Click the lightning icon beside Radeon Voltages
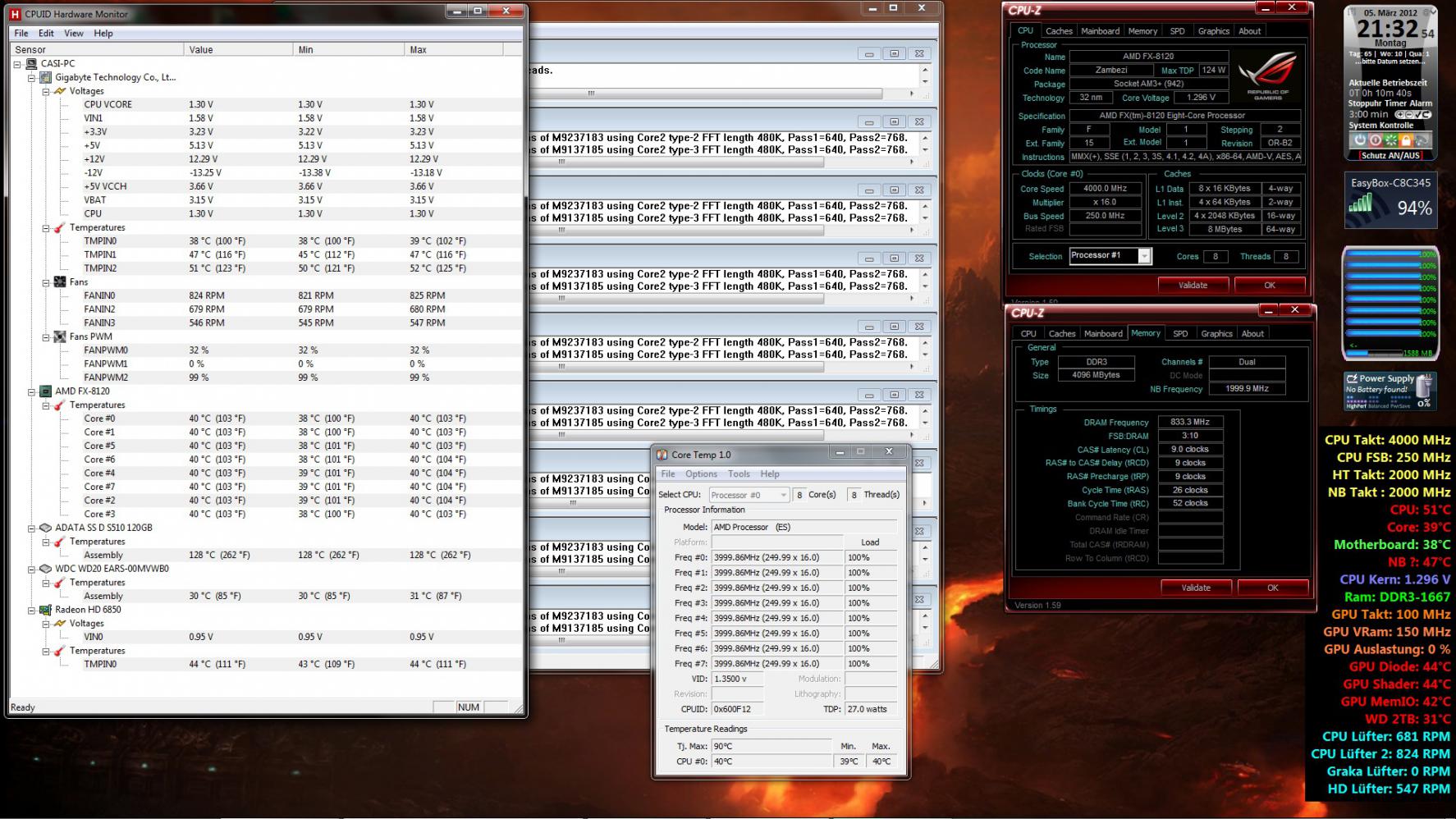The width and height of the screenshot is (1456, 819). [59, 624]
